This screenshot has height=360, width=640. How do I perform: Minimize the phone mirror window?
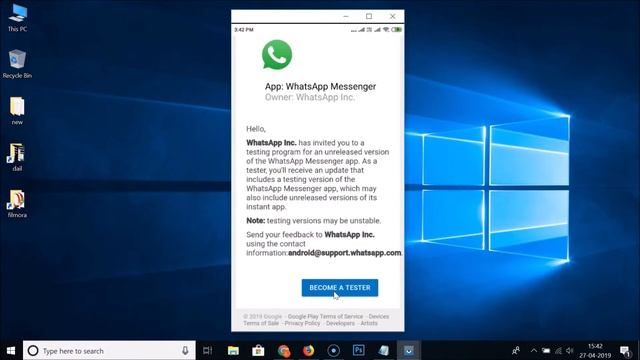click(x=346, y=16)
